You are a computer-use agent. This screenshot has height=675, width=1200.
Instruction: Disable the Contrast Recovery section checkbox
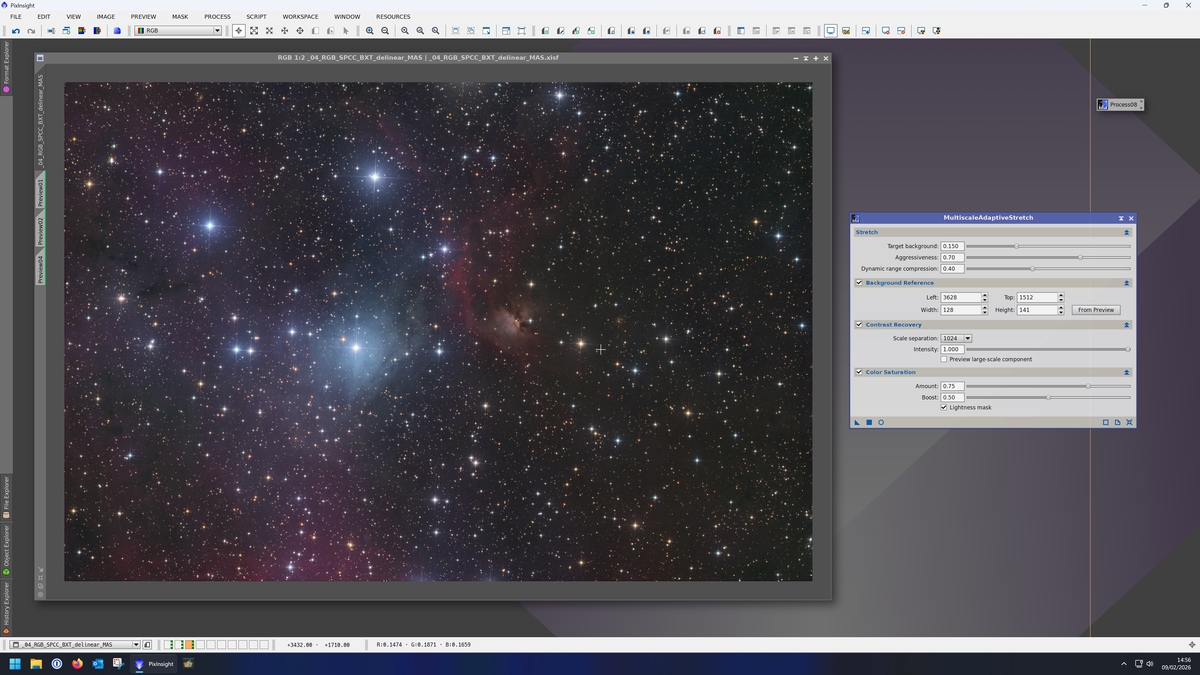coord(859,324)
